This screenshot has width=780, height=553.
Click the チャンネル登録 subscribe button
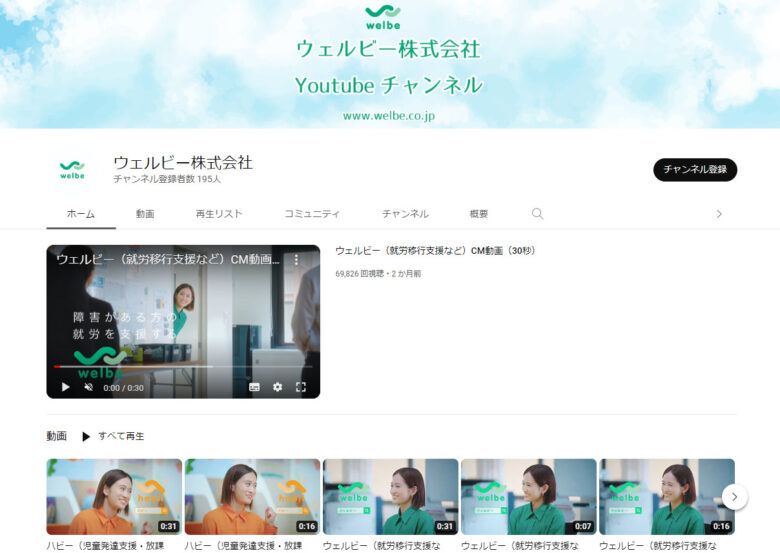[695, 170]
